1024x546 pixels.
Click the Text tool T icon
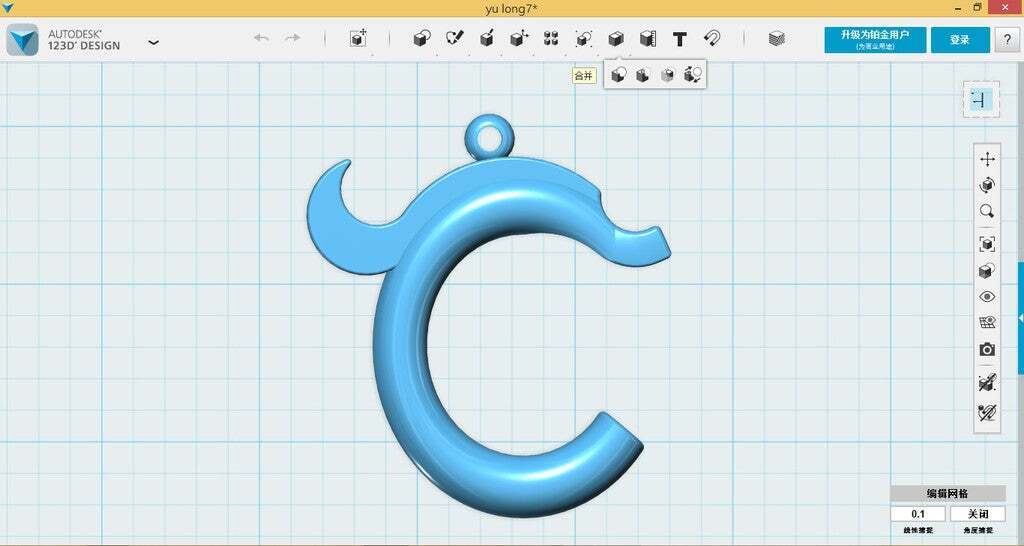point(680,39)
